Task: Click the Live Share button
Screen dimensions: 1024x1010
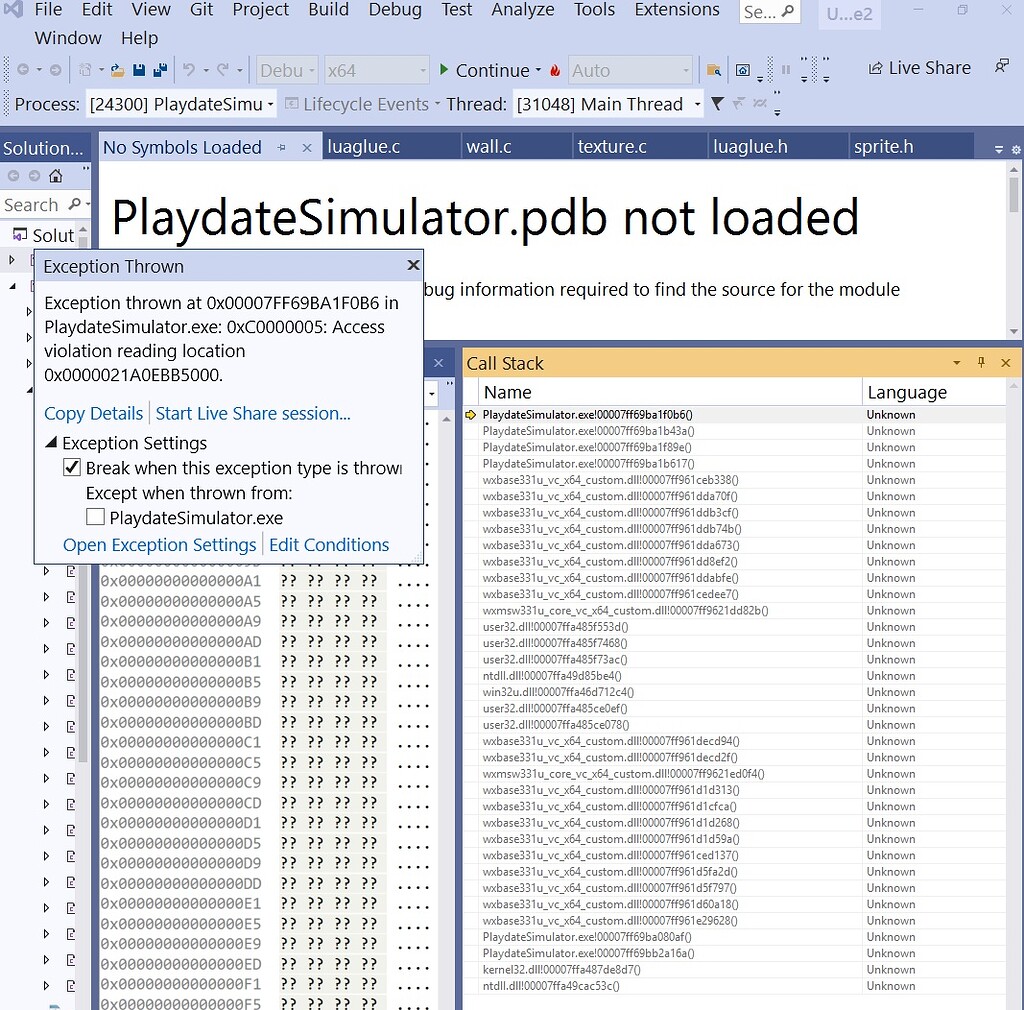Action: 919,68
